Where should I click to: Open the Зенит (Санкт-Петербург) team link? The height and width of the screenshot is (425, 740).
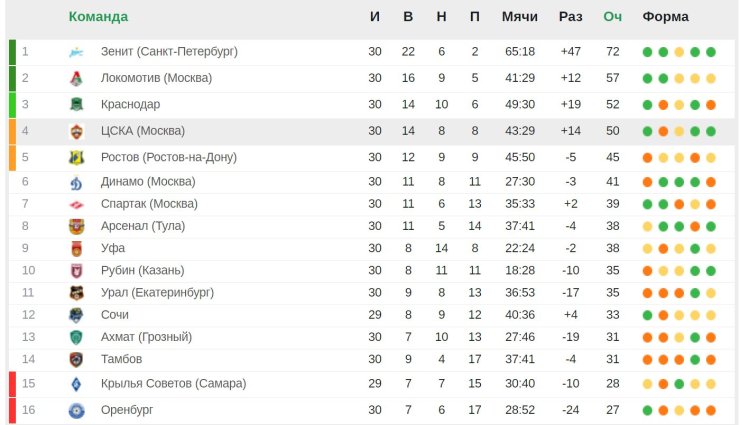point(169,51)
